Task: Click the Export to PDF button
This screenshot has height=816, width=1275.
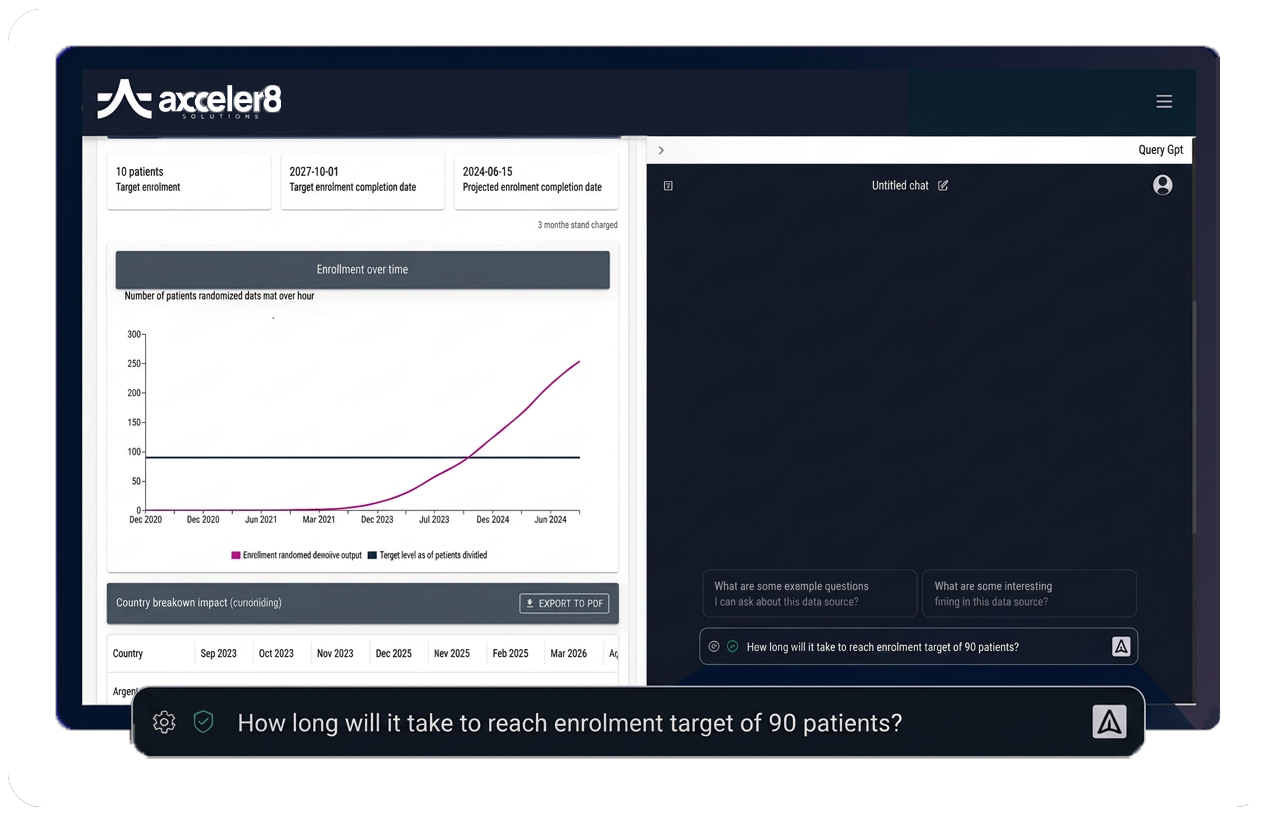Action: click(564, 603)
